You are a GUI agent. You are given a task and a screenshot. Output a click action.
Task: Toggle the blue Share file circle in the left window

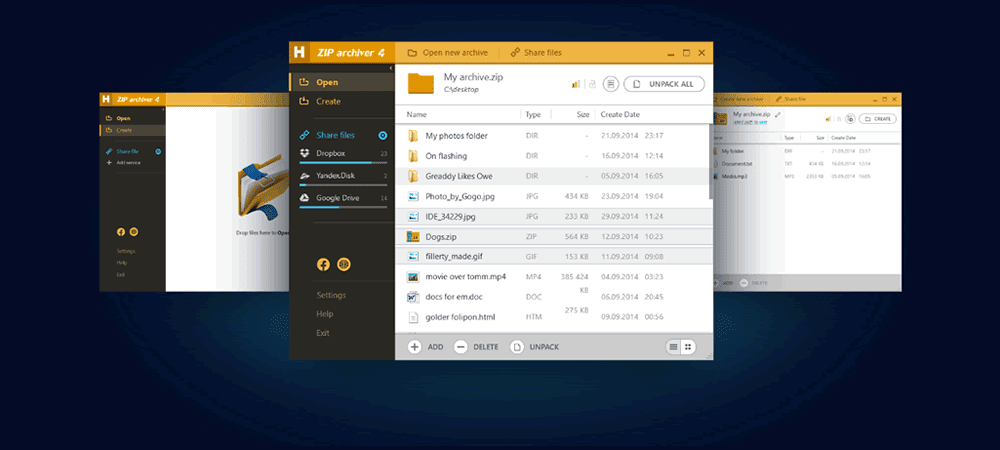click(158, 152)
